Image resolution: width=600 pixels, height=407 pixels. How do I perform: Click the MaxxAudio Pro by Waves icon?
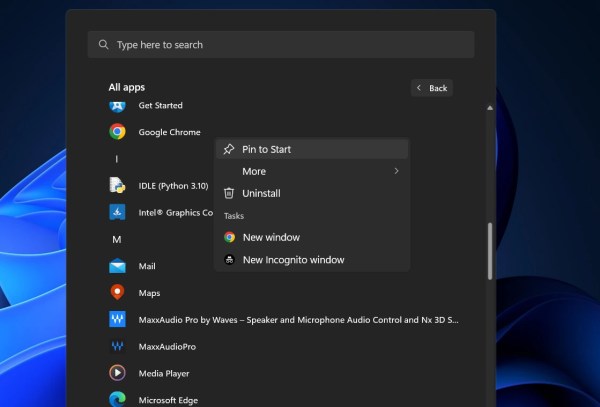coord(117,320)
